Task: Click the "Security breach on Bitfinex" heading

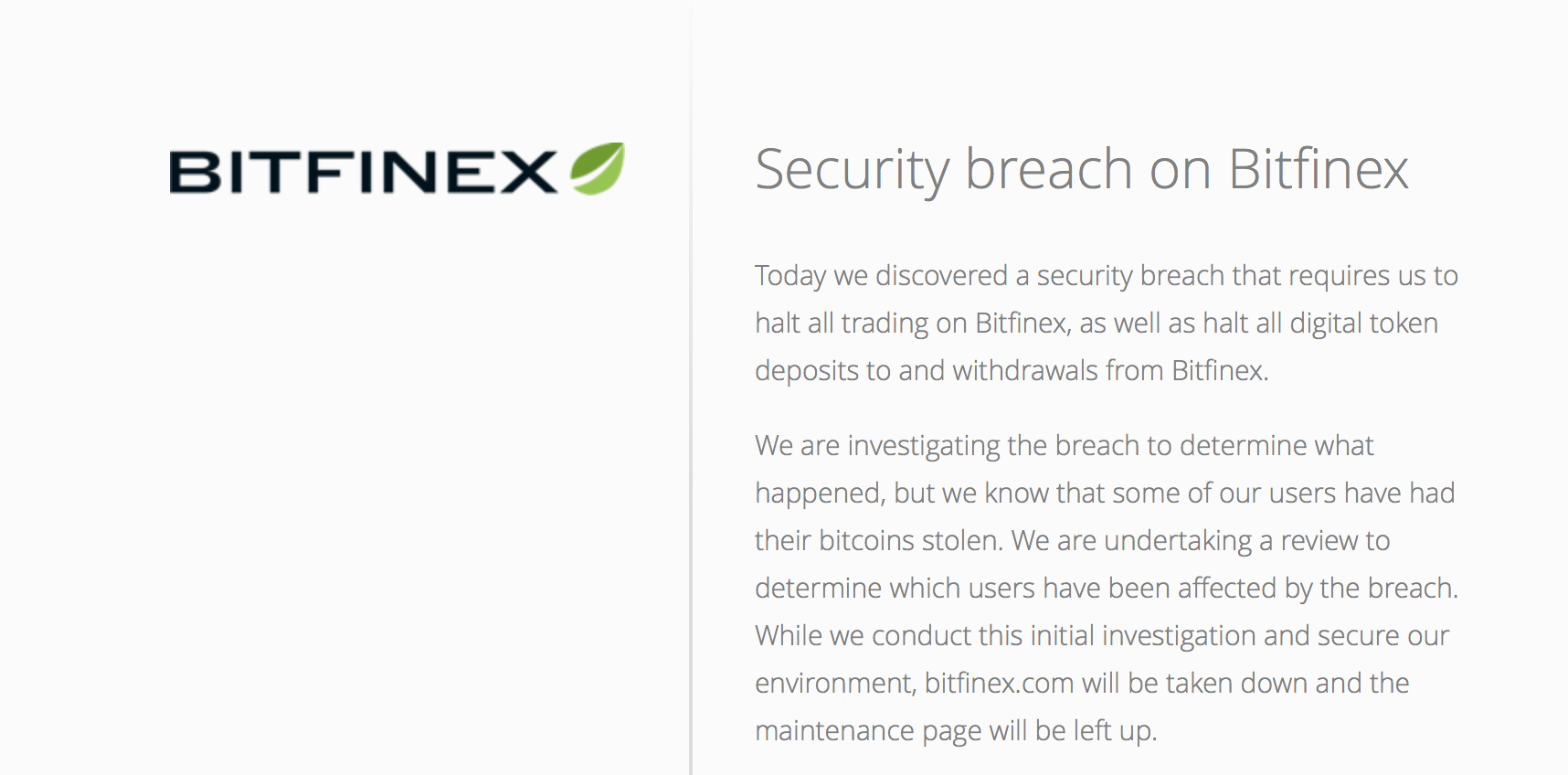Action: click(x=1081, y=169)
